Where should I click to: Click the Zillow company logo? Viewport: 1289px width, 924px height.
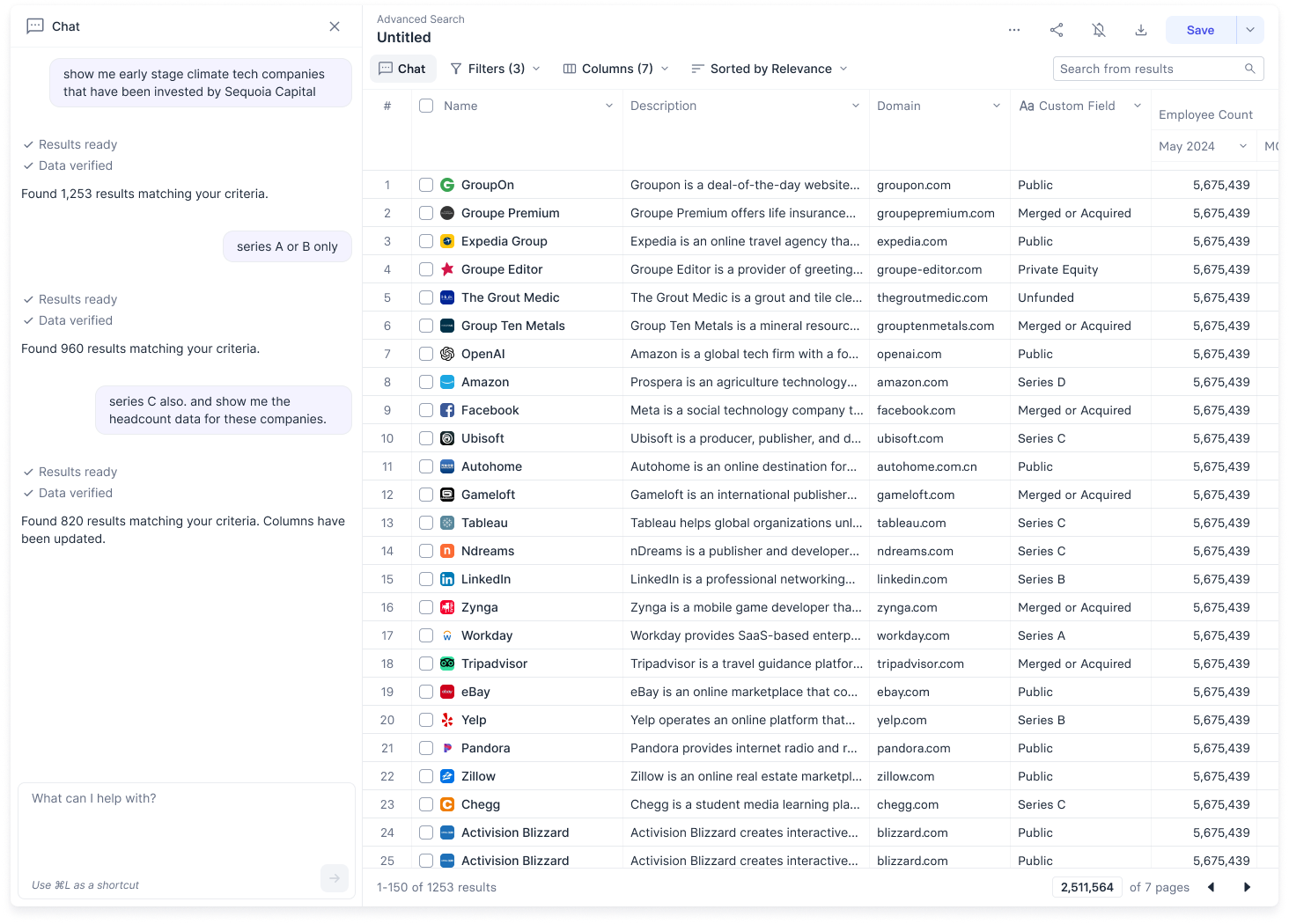(x=447, y=776)
